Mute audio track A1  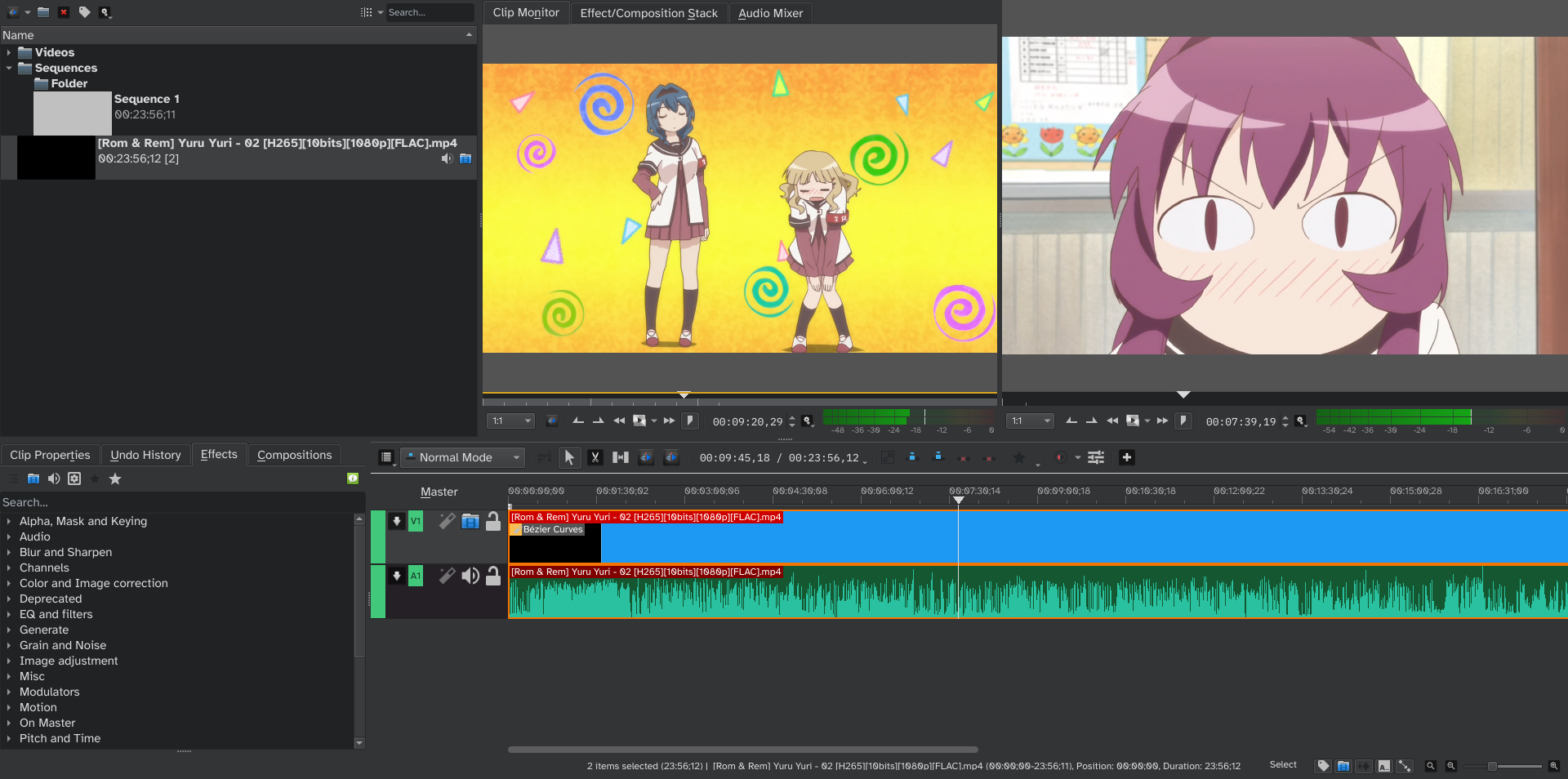(x=470, y=576)
